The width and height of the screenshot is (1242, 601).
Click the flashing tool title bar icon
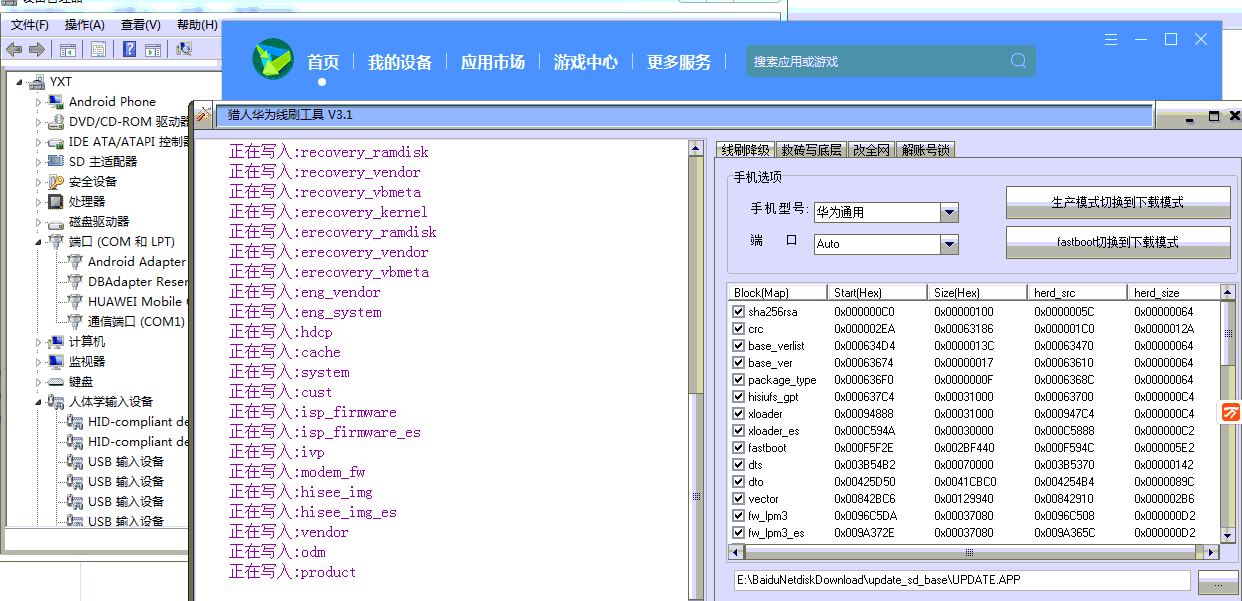pos(202,115)
